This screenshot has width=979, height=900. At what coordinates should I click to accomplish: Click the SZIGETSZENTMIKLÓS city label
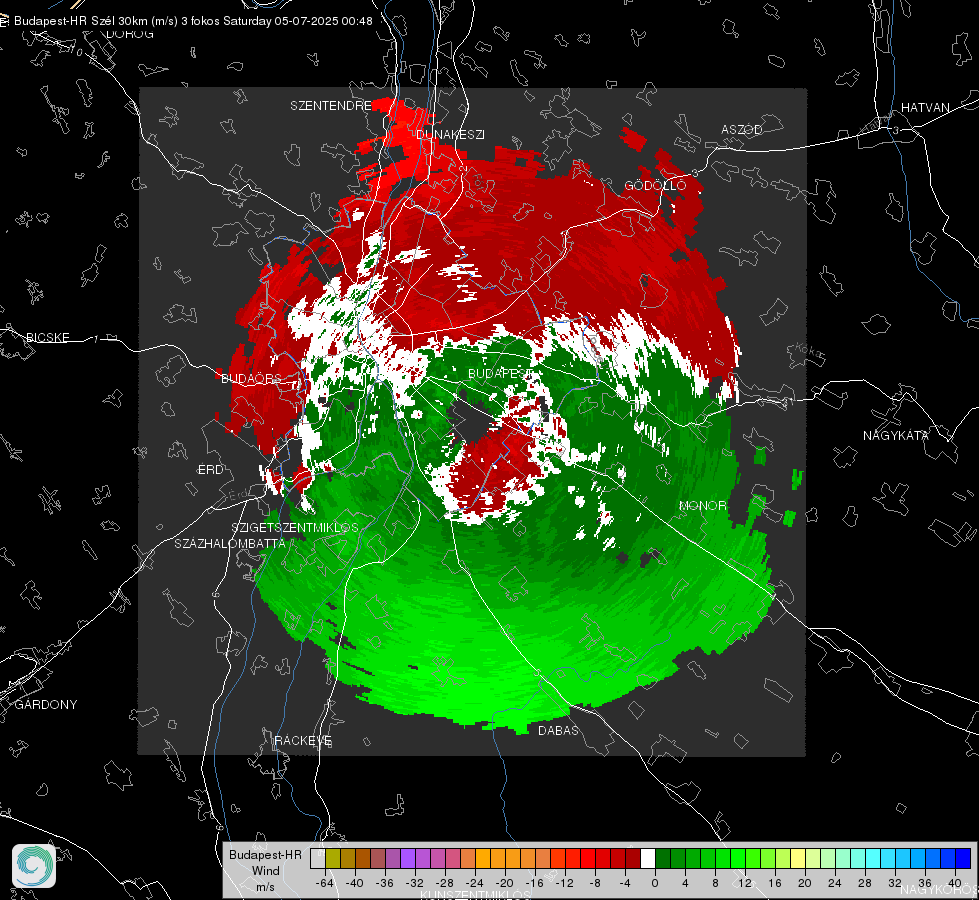click(x=295, y=527)
